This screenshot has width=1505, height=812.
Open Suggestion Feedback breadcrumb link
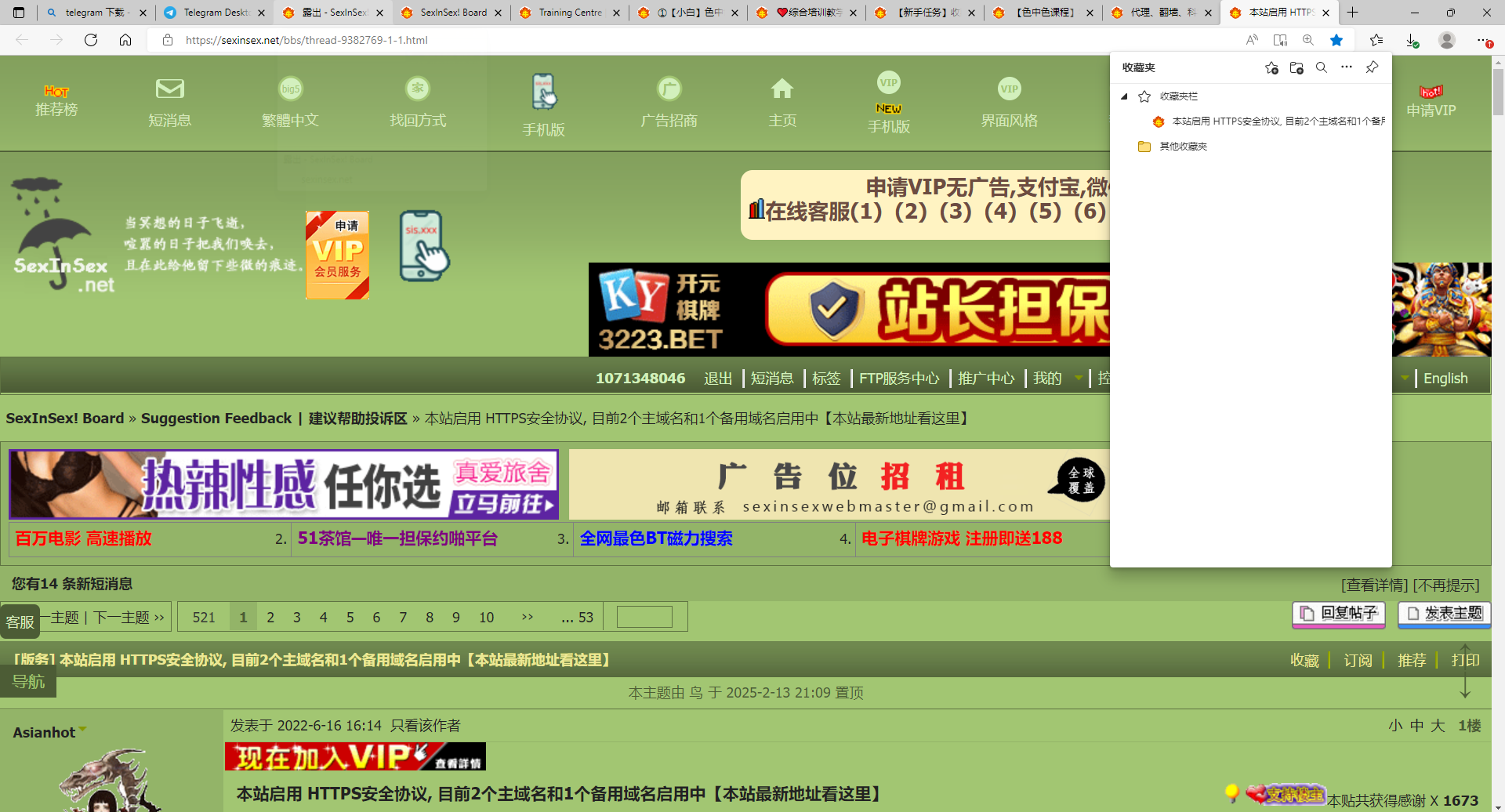pyautogui.click(x=274, y=419)
